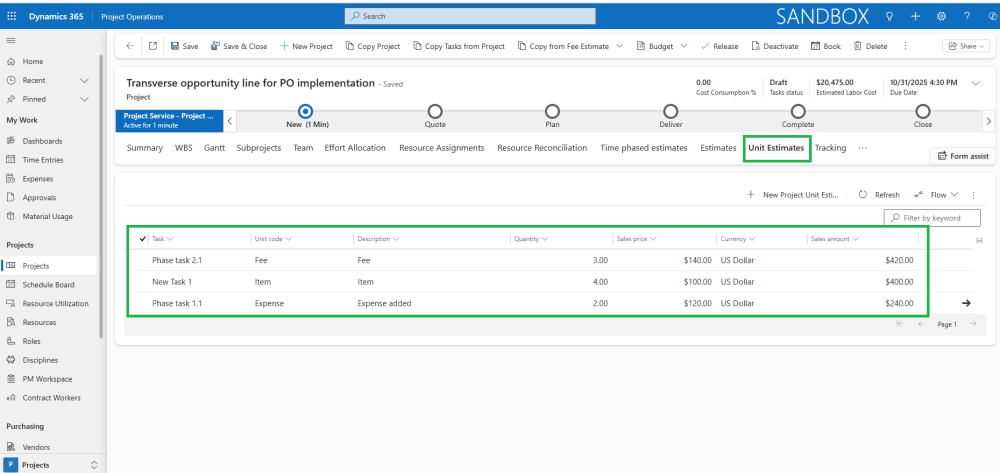The image size is (1000, 473).
Task: Open the Flow dropdown in grid toolbar
Action: coord(936,195)
